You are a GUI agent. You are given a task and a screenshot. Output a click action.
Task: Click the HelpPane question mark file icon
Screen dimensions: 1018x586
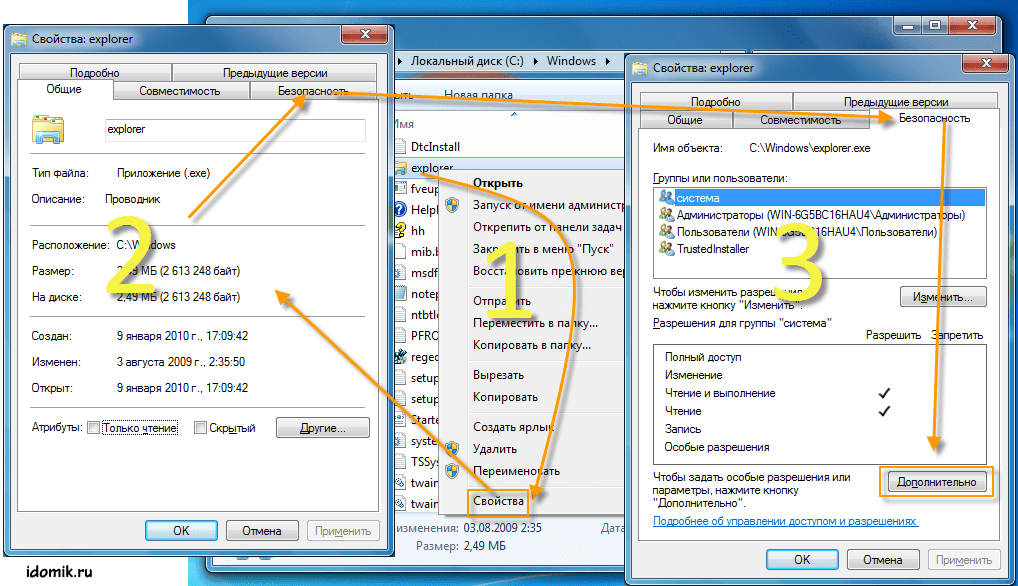[x=401, y=210]
